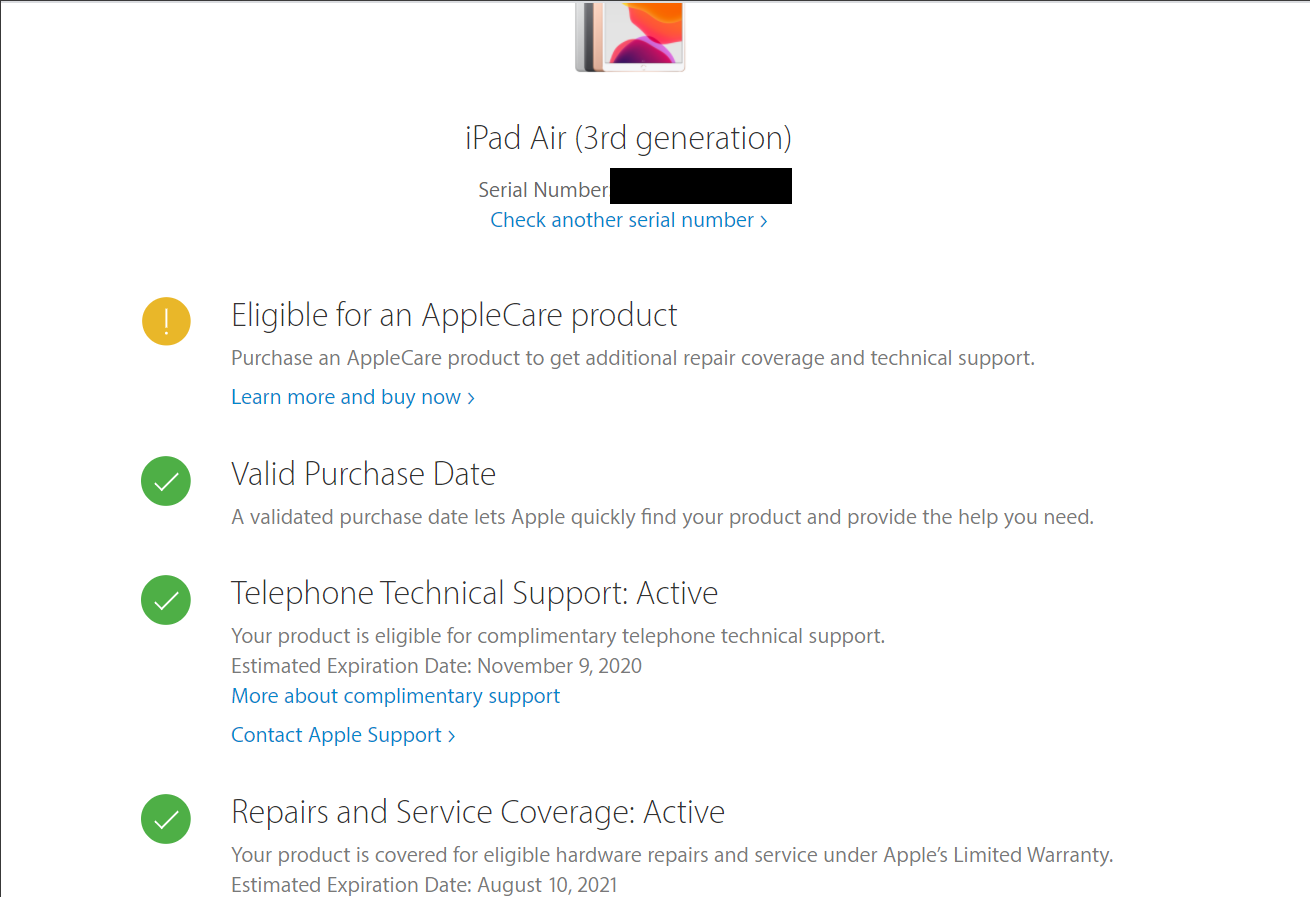The width and height of the screenshot is (1310, 897).
Task: Click the yellow exclamation AppleCare eligibility icon
Action: pos(166,321)
